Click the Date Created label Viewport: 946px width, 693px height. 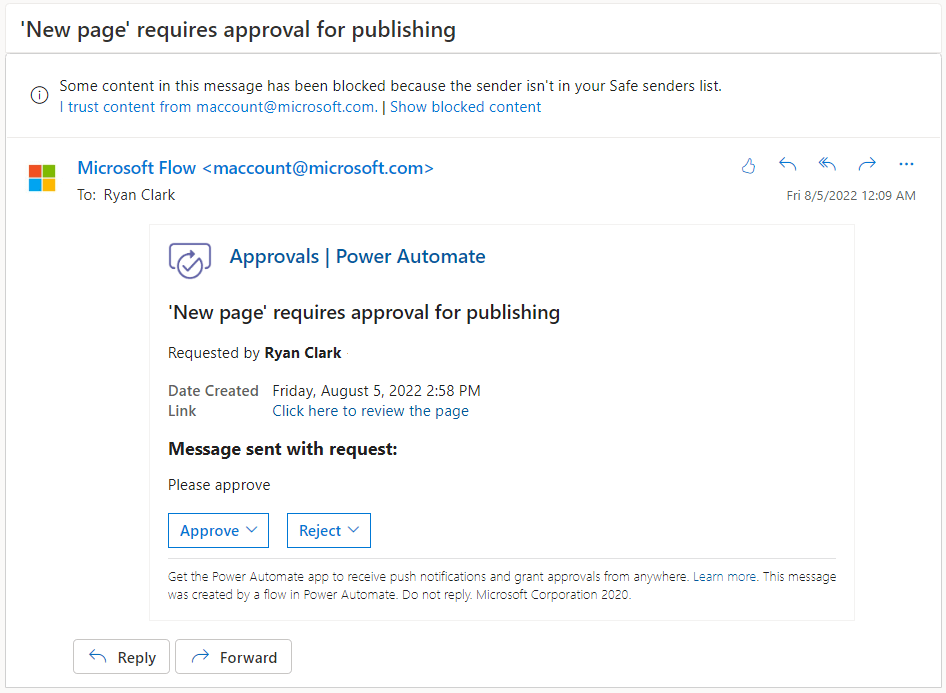click(x=214, y=391)
